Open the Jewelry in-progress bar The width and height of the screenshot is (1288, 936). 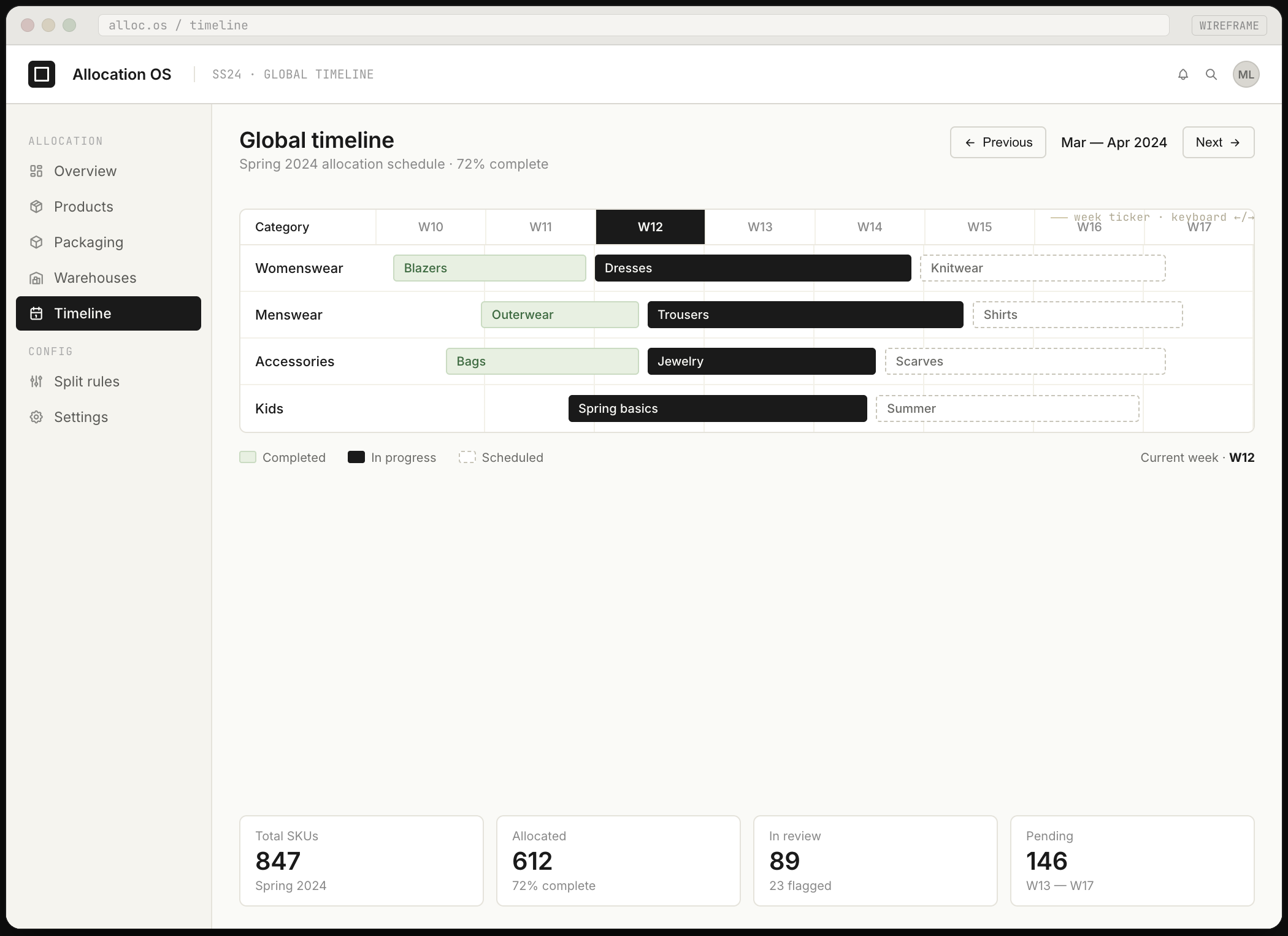[761, 361]
